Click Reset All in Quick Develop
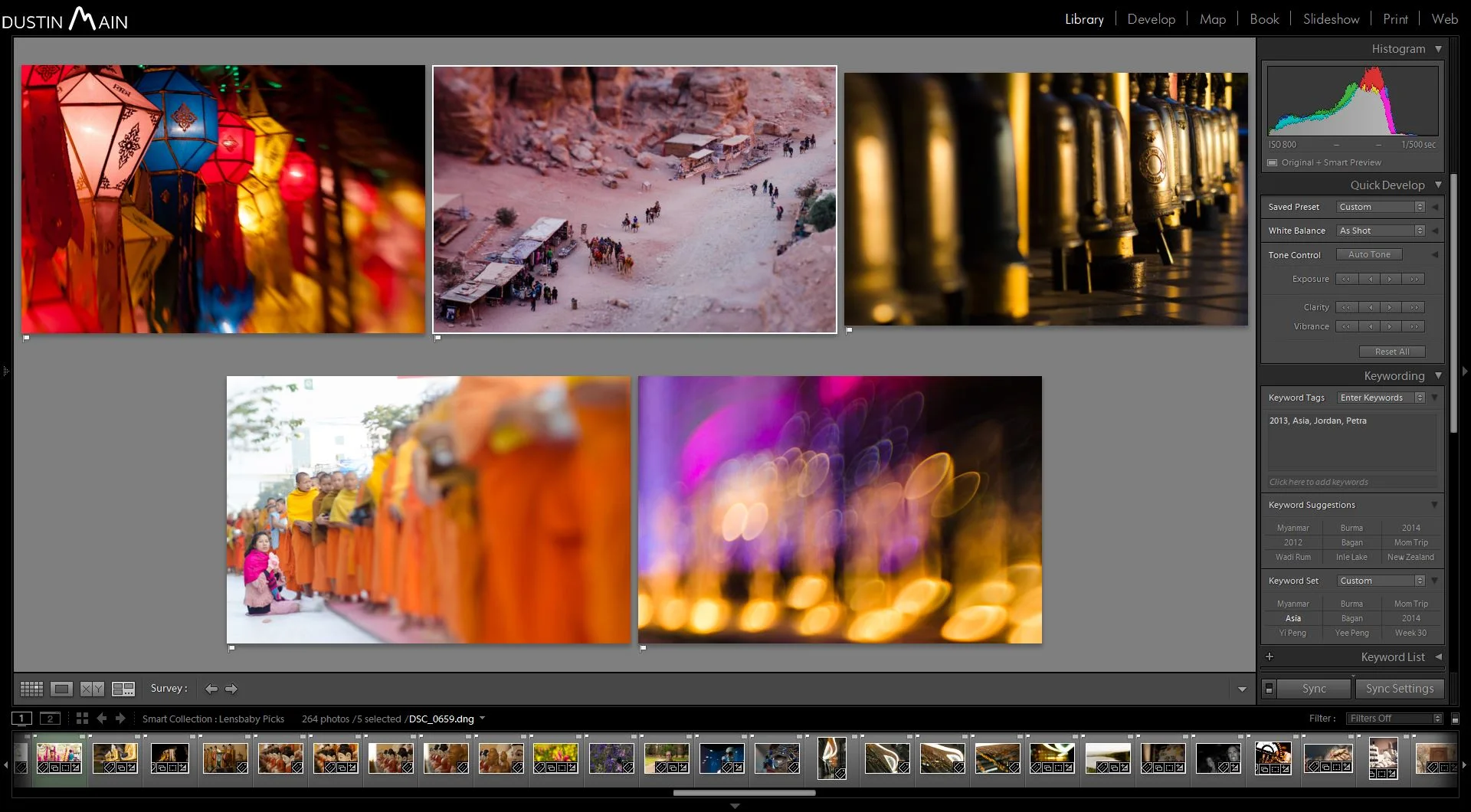 coord(1392,351)
